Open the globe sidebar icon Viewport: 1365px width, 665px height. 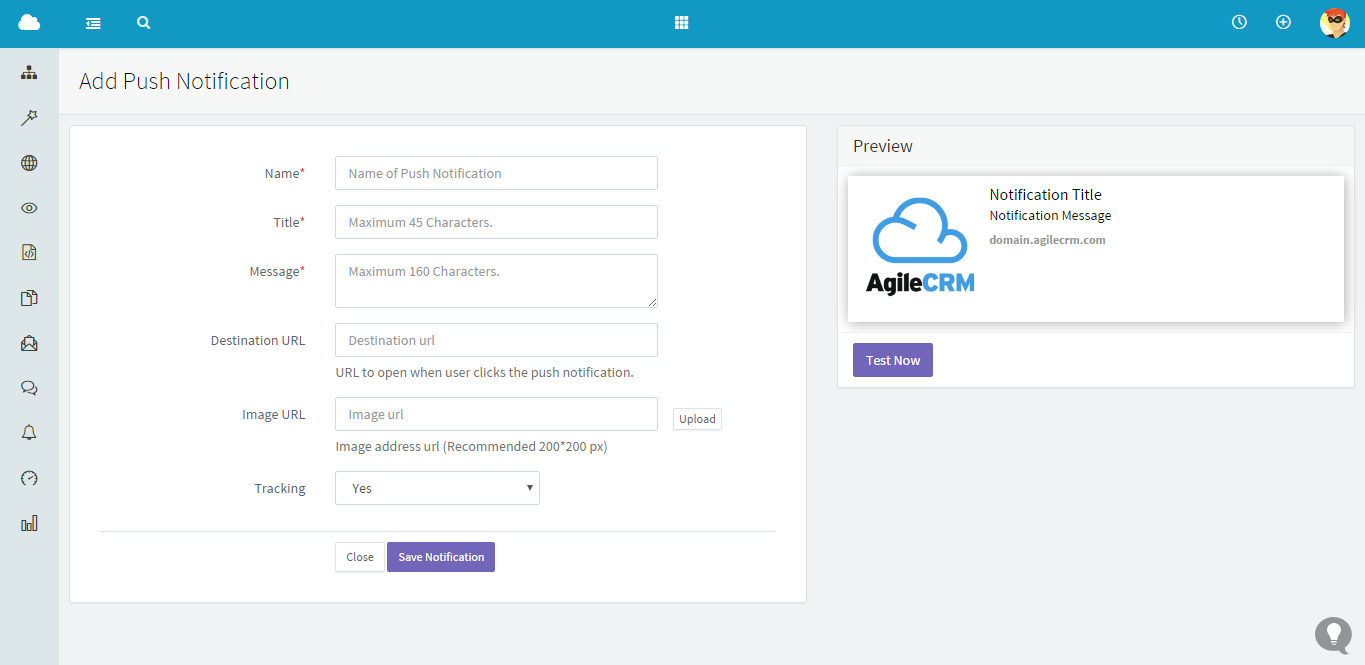coord(29,163)
